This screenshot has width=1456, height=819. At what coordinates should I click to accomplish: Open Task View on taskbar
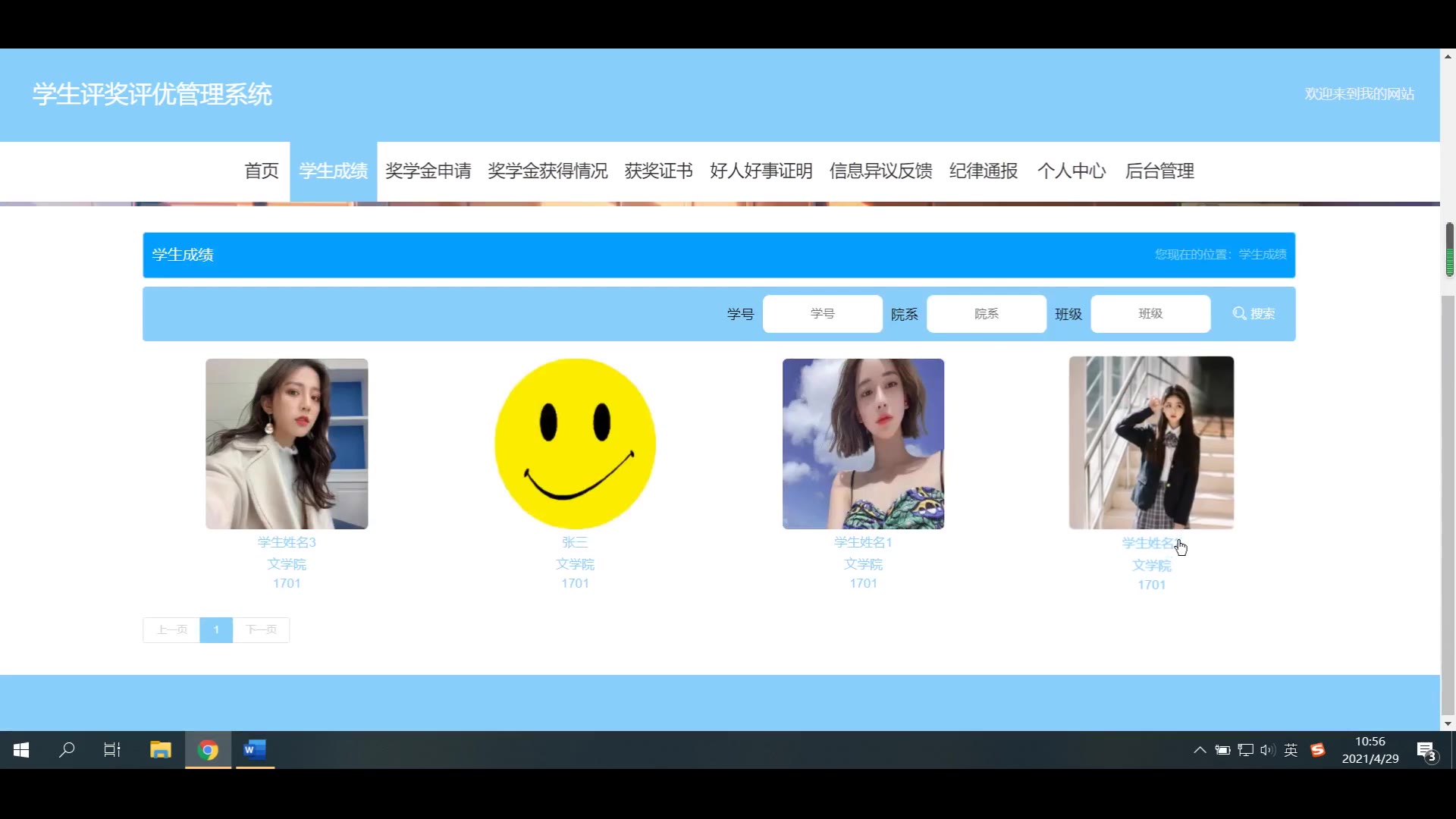pyautogui.click(x=112, y=750)
